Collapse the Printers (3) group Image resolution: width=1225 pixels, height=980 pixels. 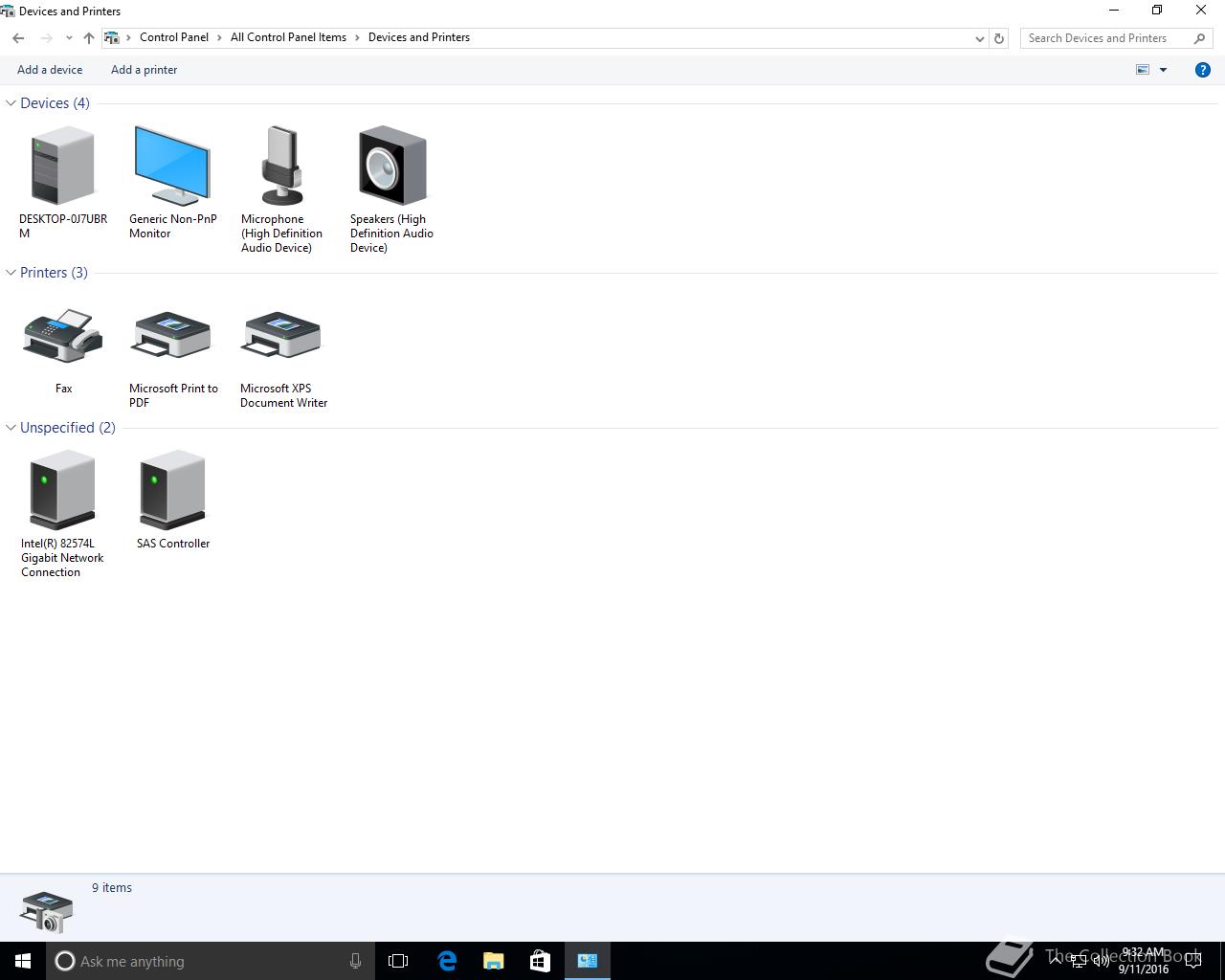pyautogui.click(x=11, y=273)
